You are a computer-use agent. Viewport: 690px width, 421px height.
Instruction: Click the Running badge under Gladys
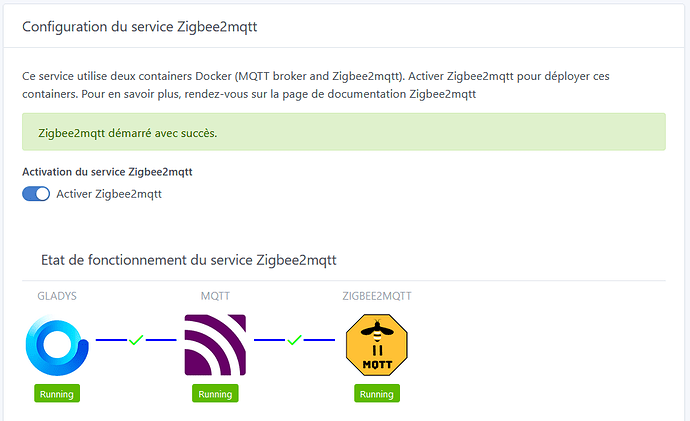click(56, 394)
